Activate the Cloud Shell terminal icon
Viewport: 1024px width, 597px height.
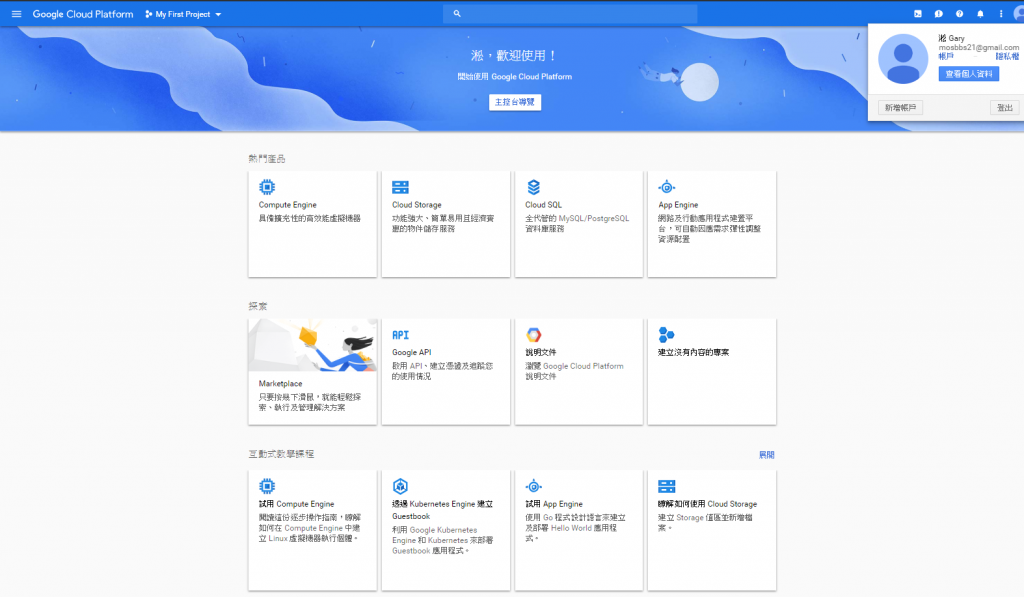coord(918,14)
